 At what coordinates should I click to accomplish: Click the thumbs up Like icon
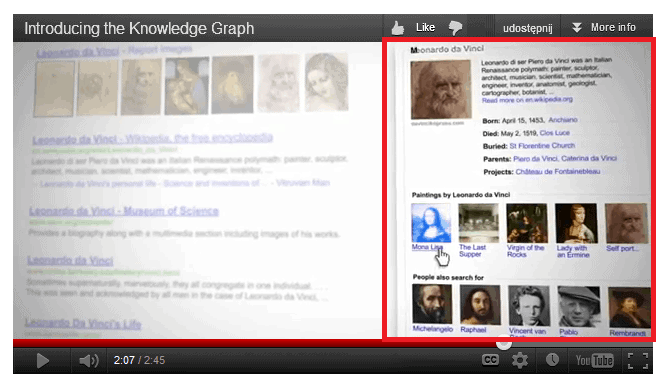(x=397, y=28)
